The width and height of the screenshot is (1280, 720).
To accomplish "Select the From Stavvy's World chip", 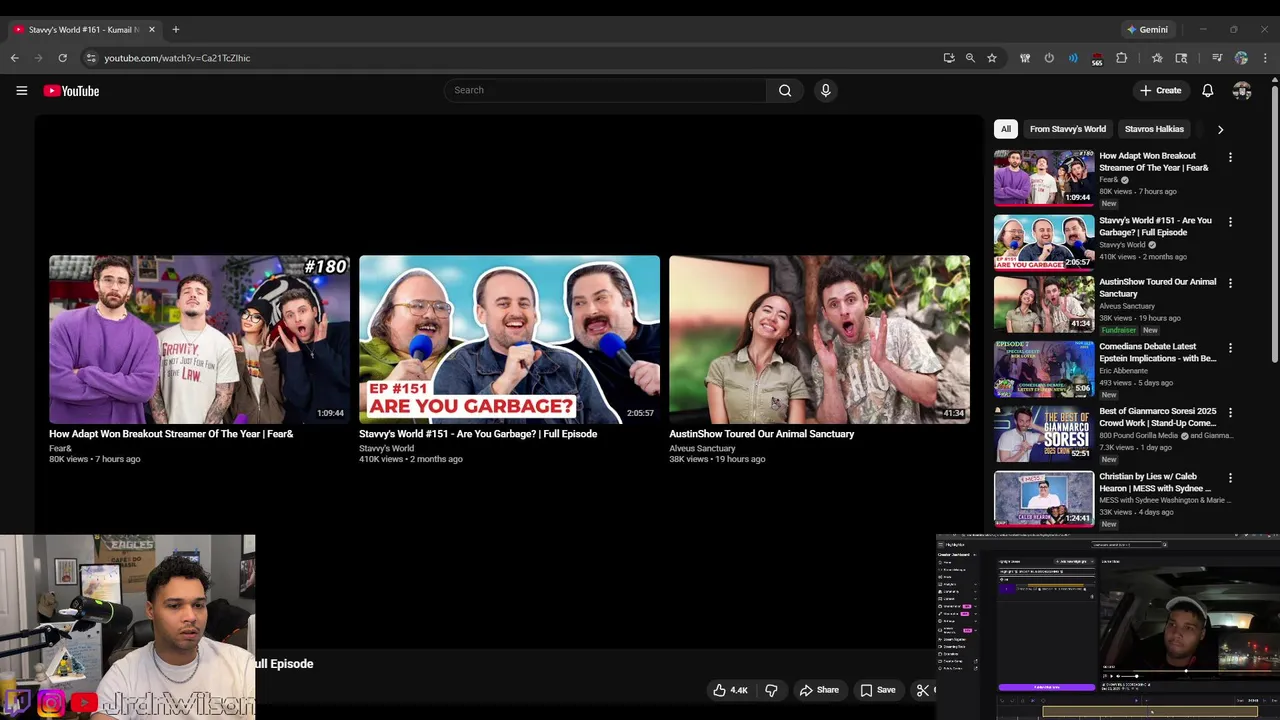I will (x=1068, y=129).
